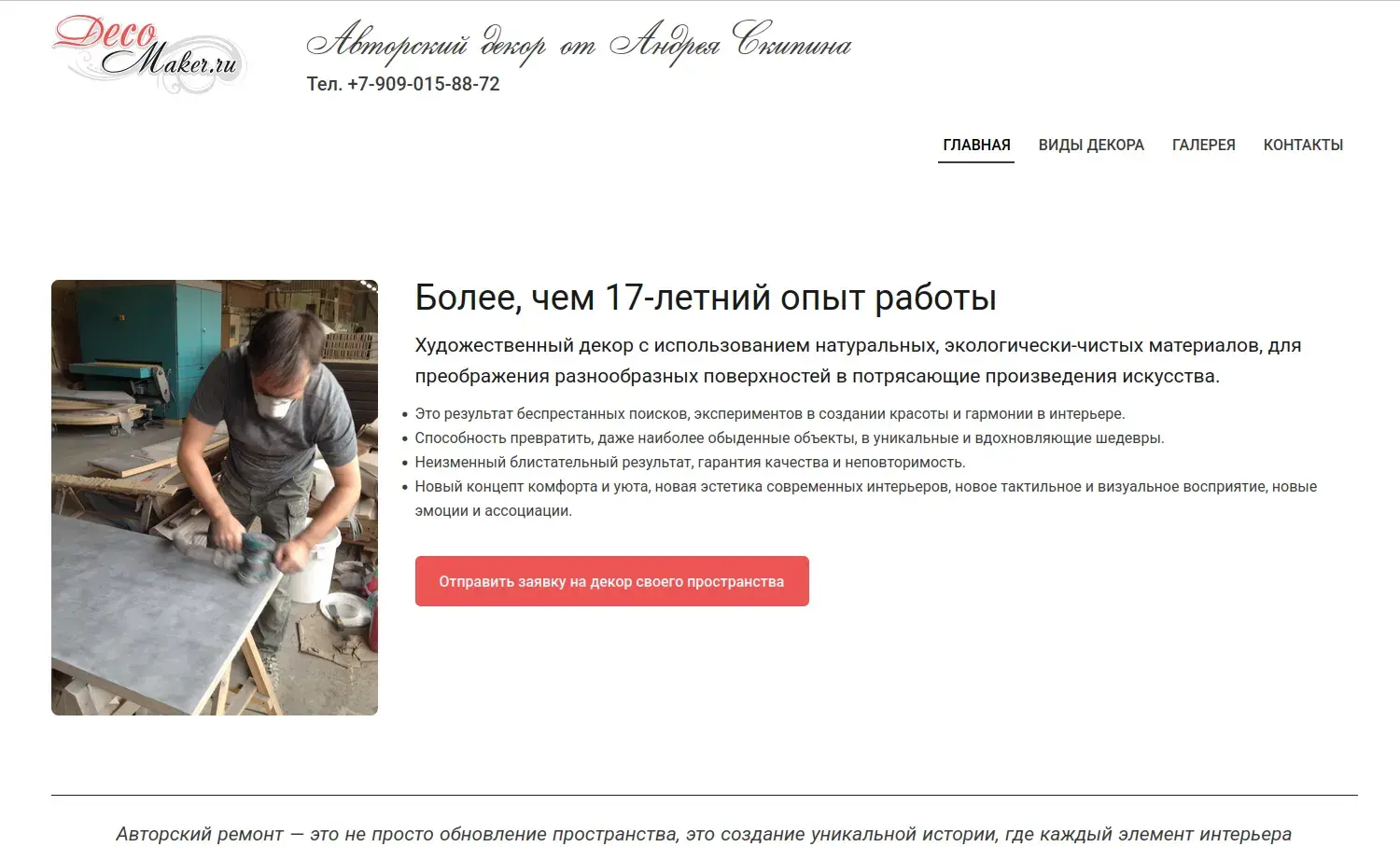Viewport: 1400px width, 847px height.
Task: Click the DecoMaker.ru logo
Action: 149,54
